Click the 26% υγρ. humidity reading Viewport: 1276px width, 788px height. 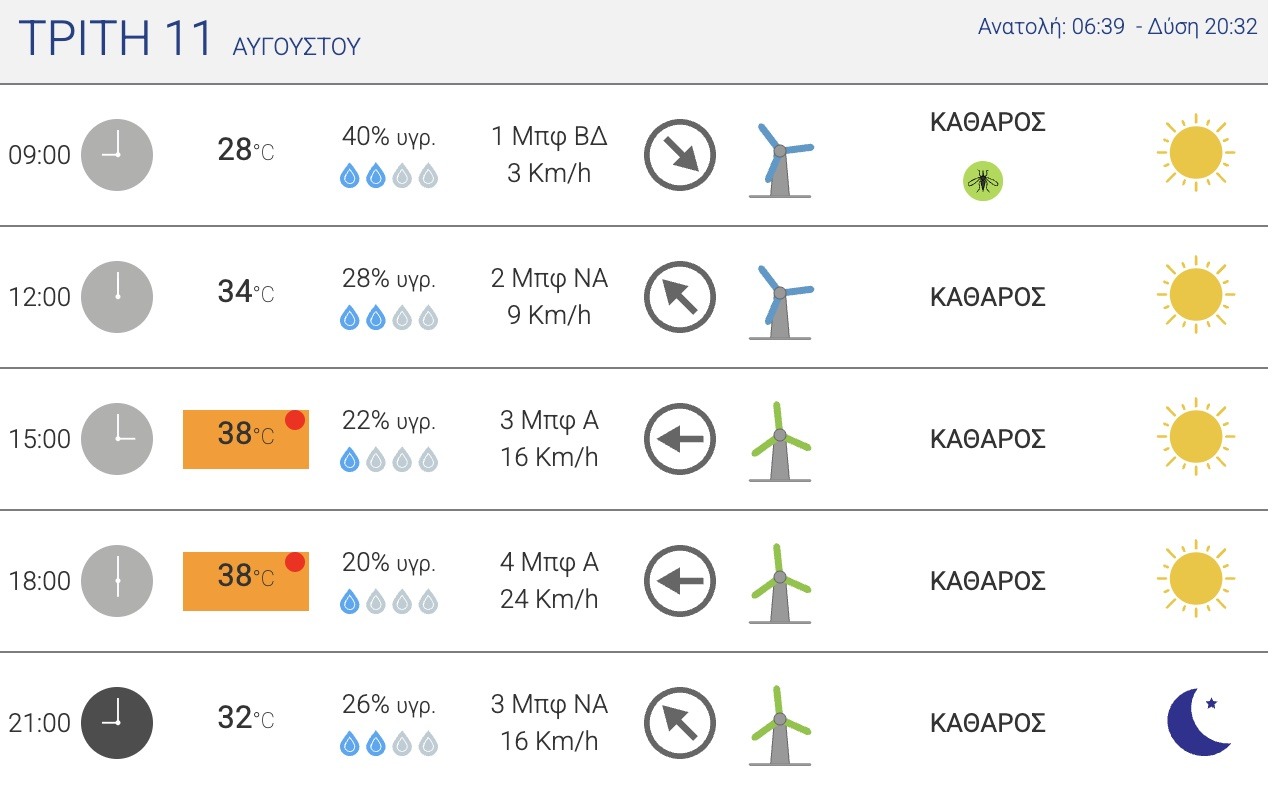[x=389, y=705]
